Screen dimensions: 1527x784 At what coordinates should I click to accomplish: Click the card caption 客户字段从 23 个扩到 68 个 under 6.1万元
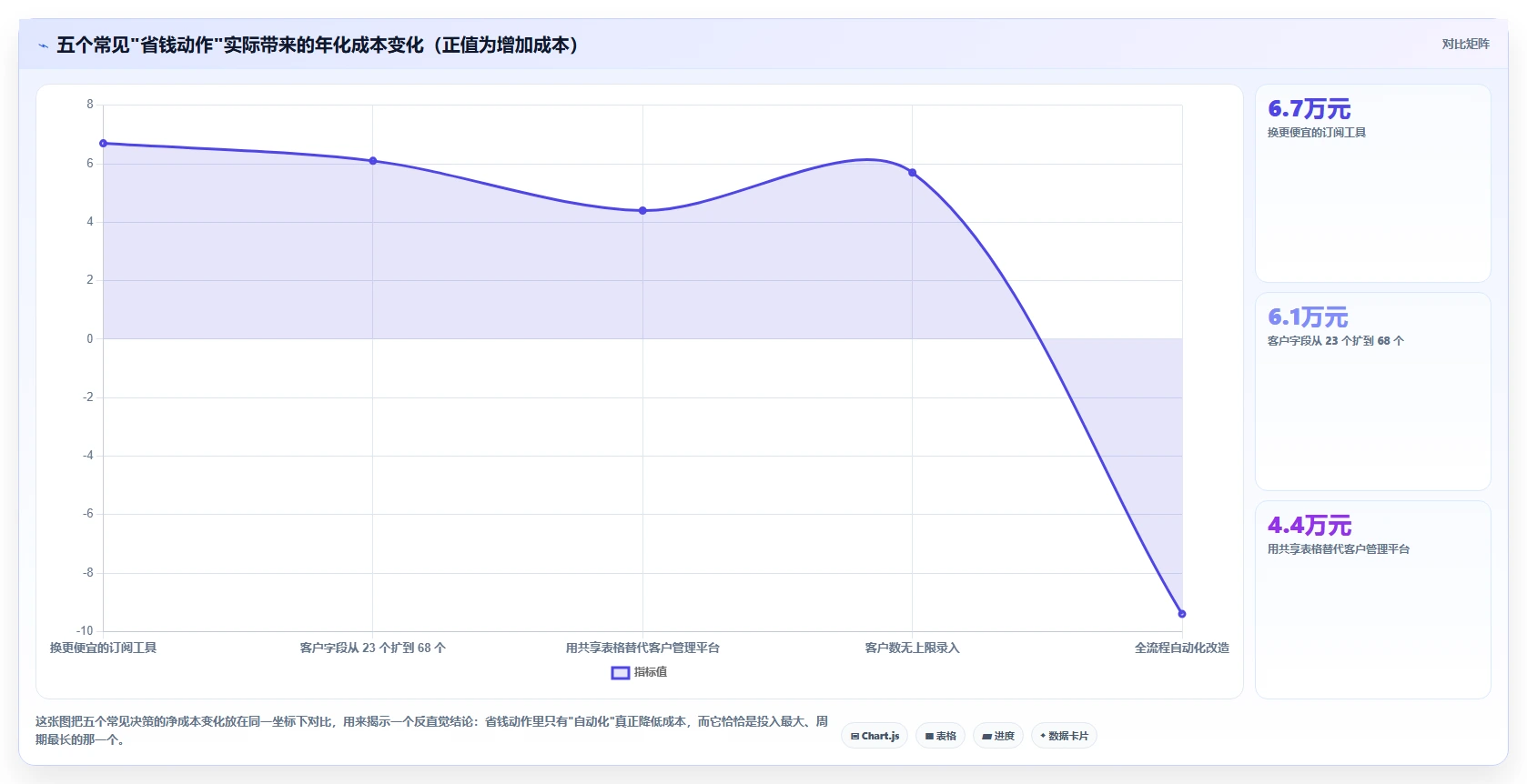pyautogui.click(x=1336, y=341)
